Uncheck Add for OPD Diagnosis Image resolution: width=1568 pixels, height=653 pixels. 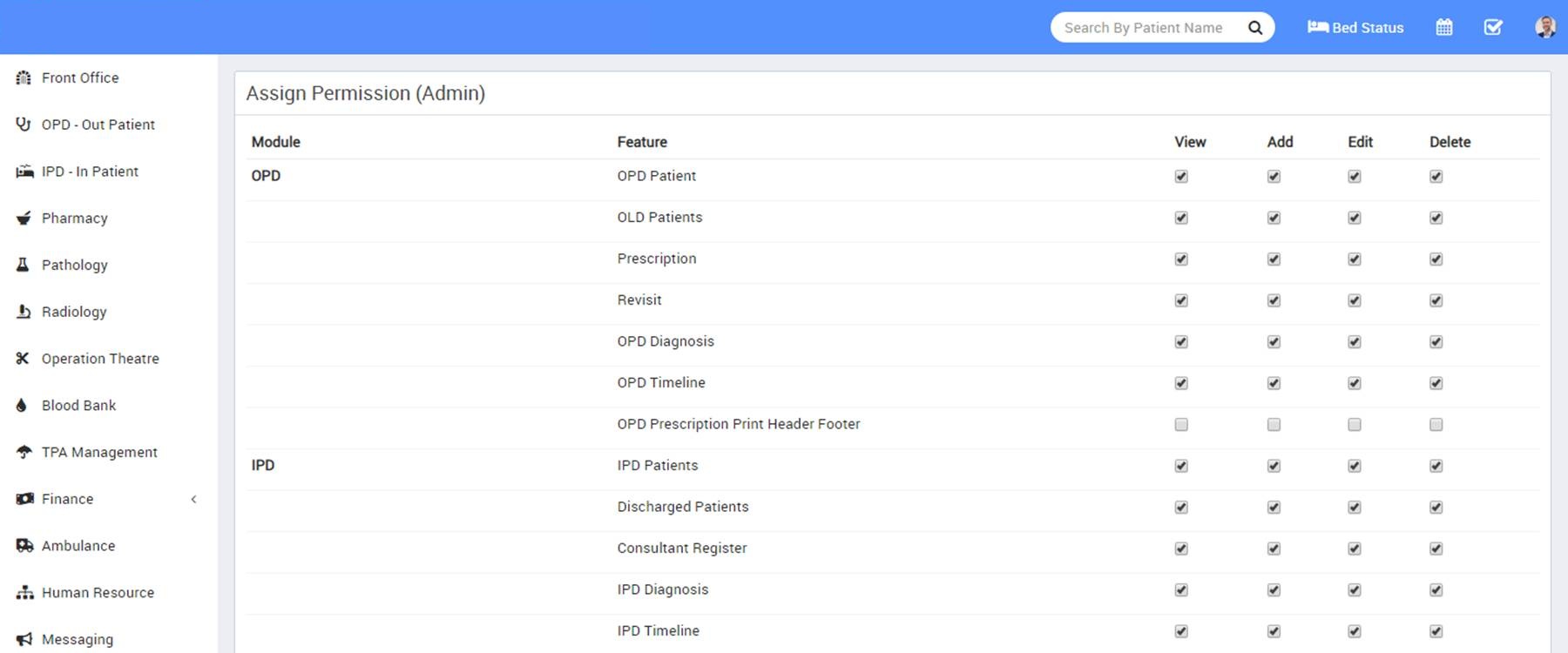coord(1274,342)
